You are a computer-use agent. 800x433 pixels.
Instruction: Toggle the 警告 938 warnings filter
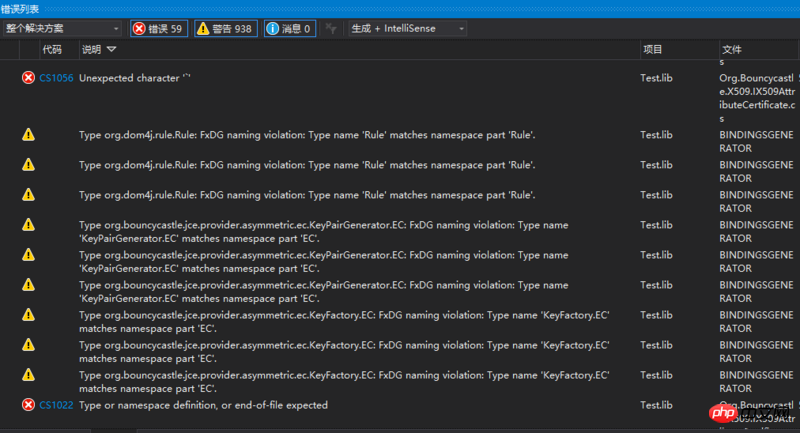click(226, 29)
